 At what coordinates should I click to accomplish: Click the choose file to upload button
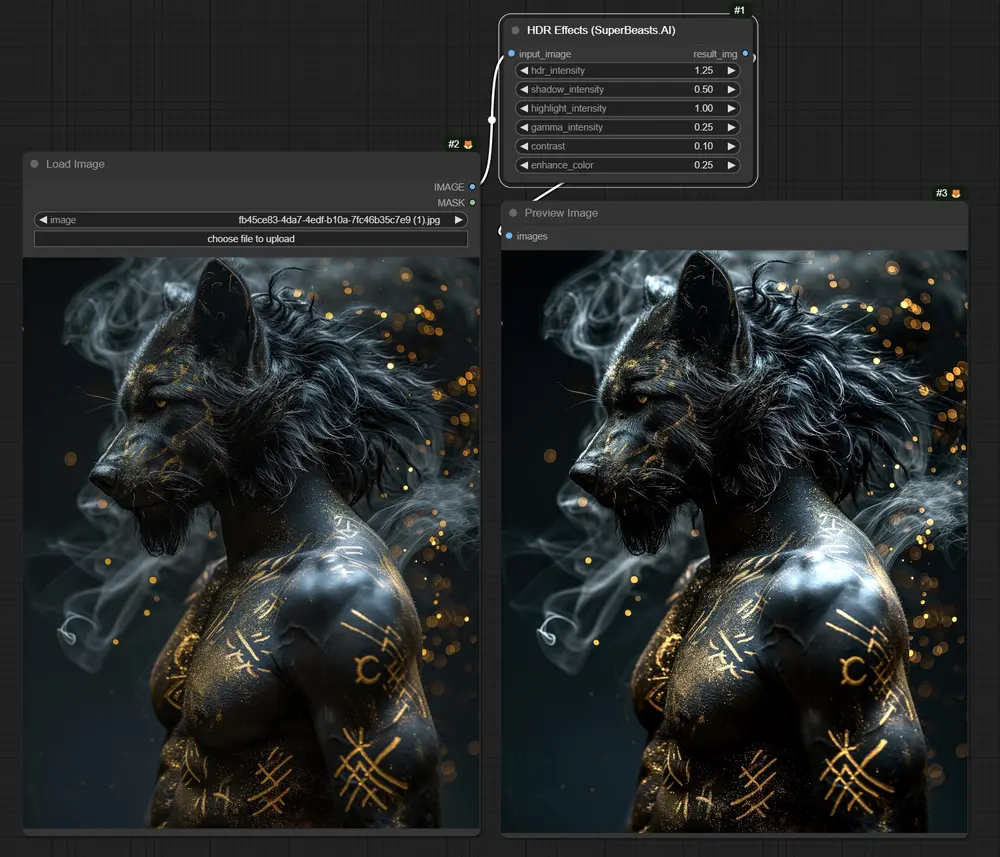point(250,239)
